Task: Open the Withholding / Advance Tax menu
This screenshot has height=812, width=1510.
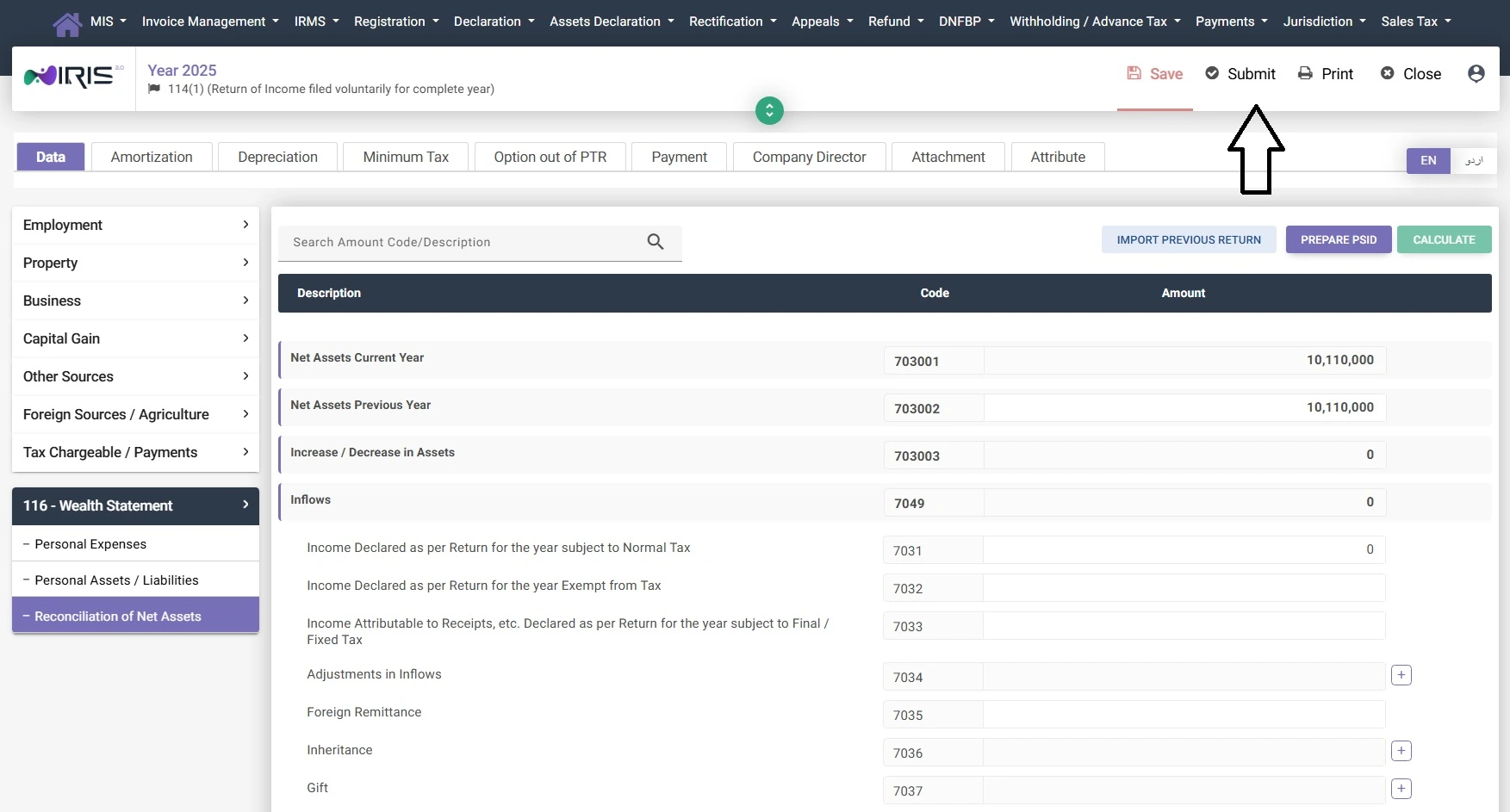Action: (x=1095, y=22)
